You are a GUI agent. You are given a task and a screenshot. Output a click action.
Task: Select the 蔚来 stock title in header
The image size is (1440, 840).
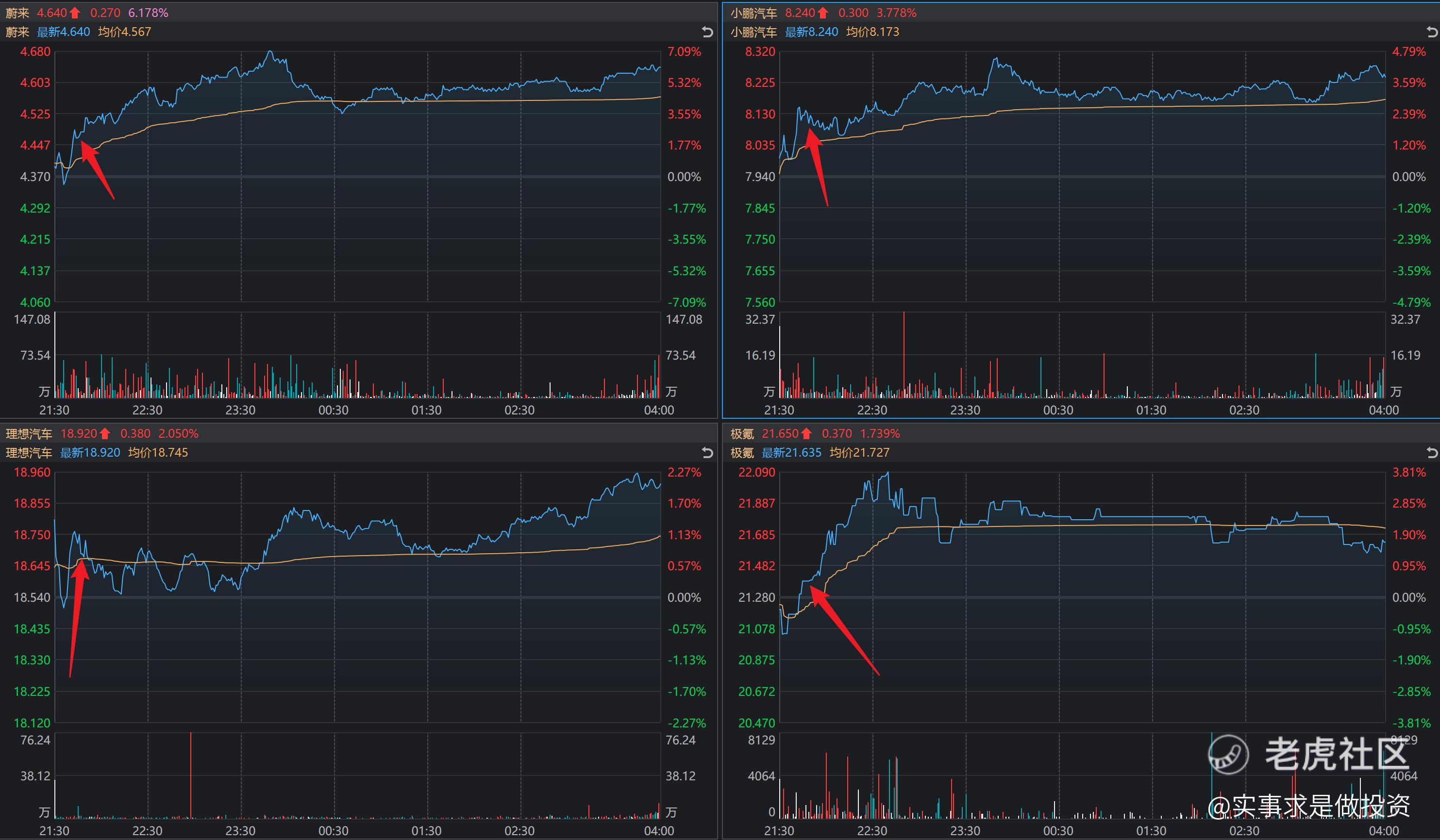(x=17, y=13)
